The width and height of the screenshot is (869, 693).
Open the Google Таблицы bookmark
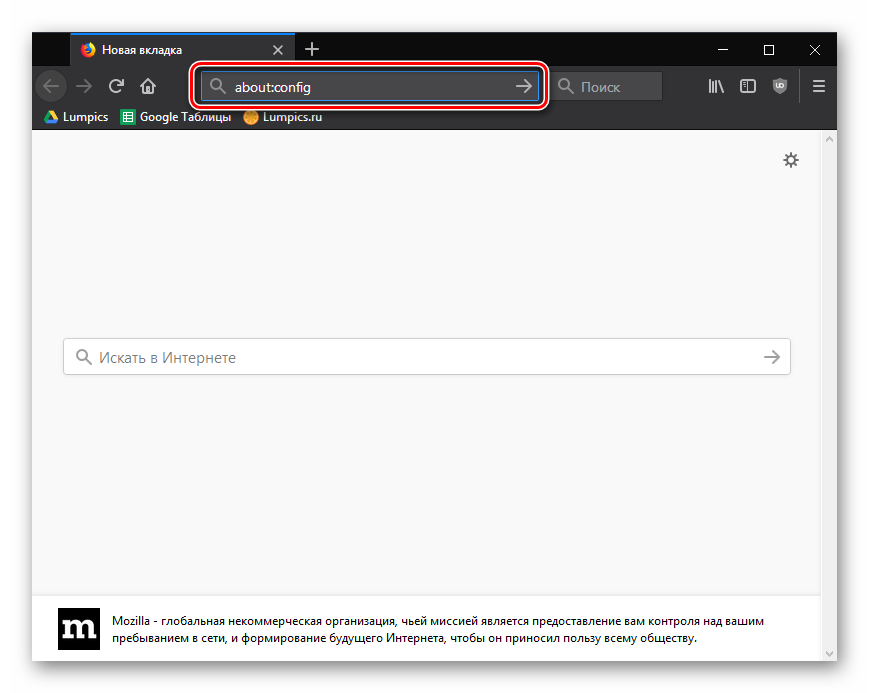click(x=175, y=117)
